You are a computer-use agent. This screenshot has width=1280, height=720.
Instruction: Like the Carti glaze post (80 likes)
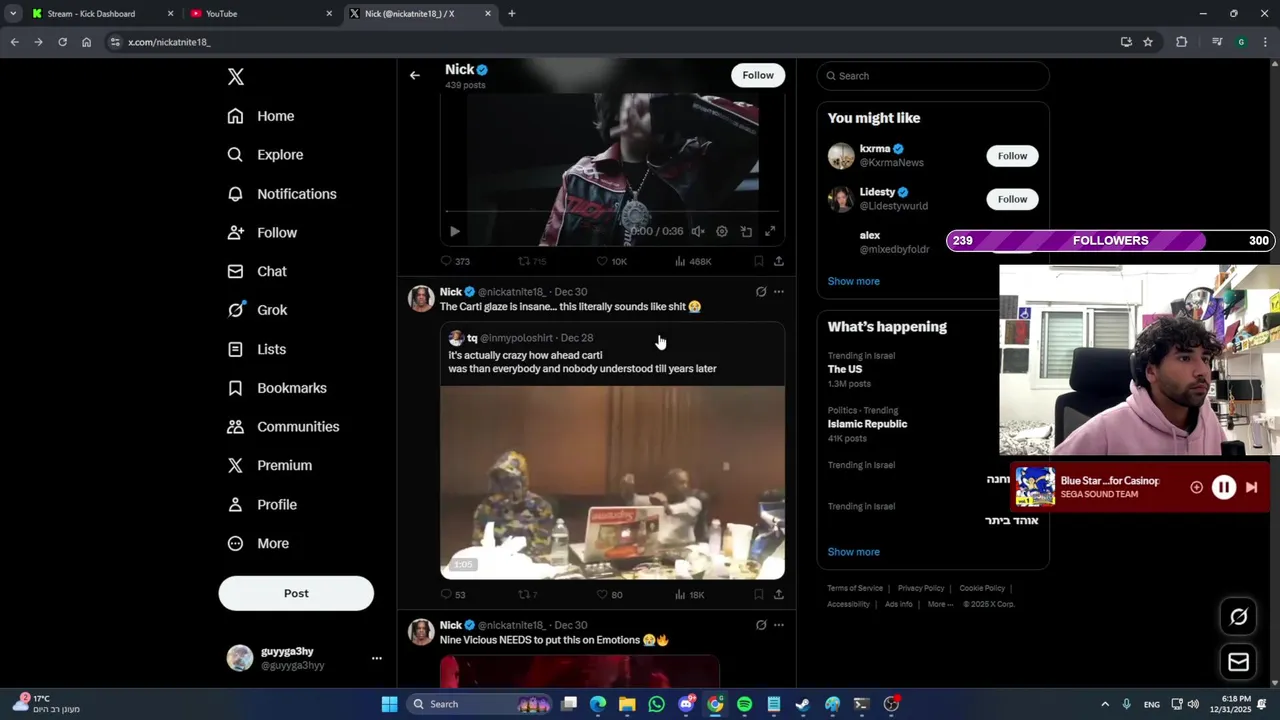[x=610, y=594]
